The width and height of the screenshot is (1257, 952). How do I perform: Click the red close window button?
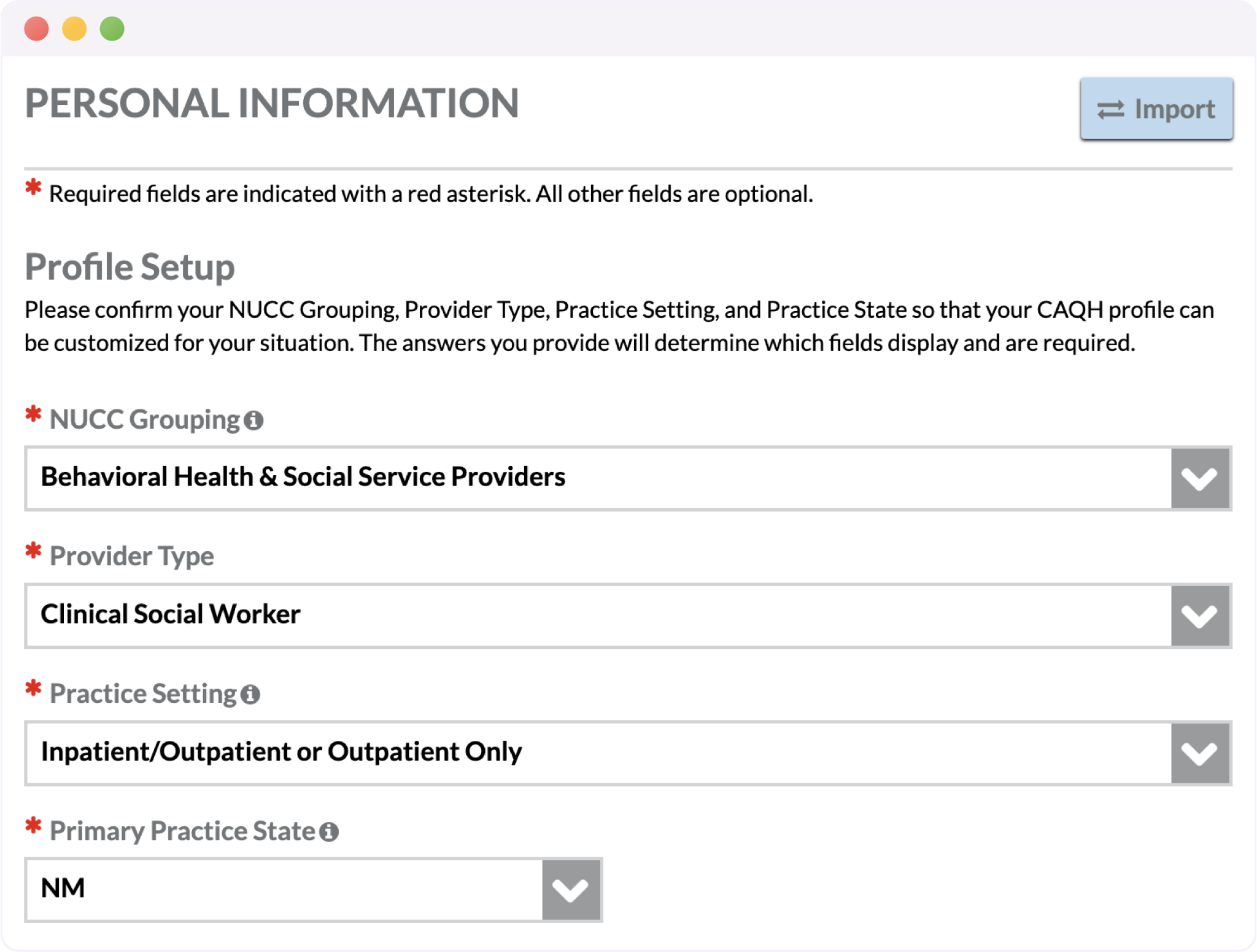pos(36,29)
